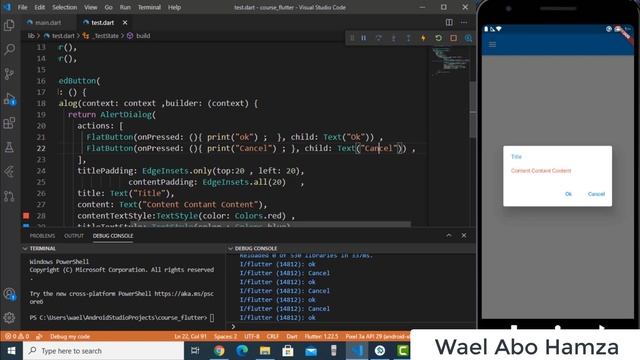Switch to the PROBLEMS panel tab

[42, 236]
